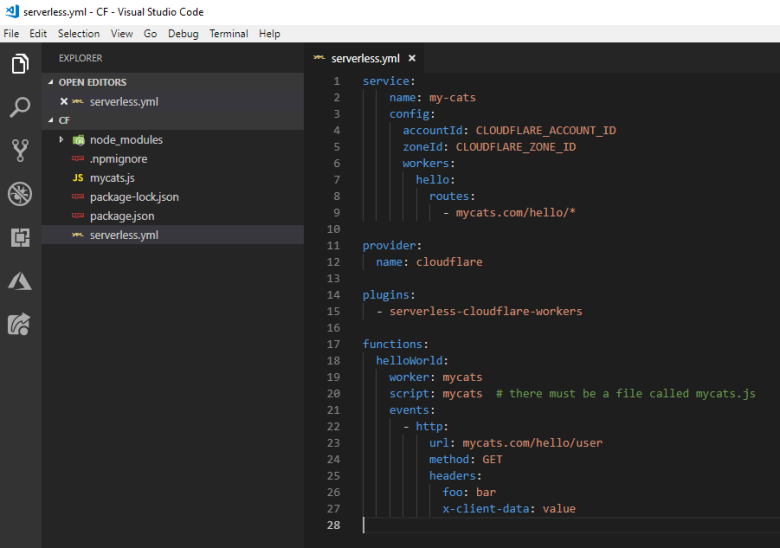Click the npm icon beside package-lock.json
780x548 pixels.
pos(78,196)
